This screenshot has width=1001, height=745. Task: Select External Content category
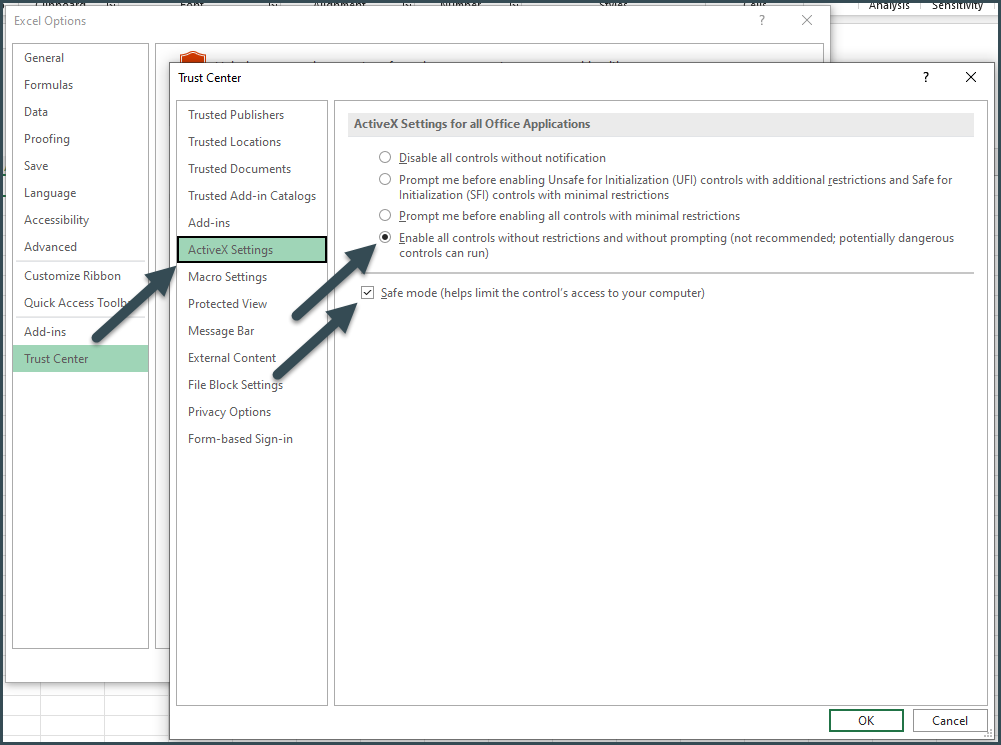tap(231, 357)
